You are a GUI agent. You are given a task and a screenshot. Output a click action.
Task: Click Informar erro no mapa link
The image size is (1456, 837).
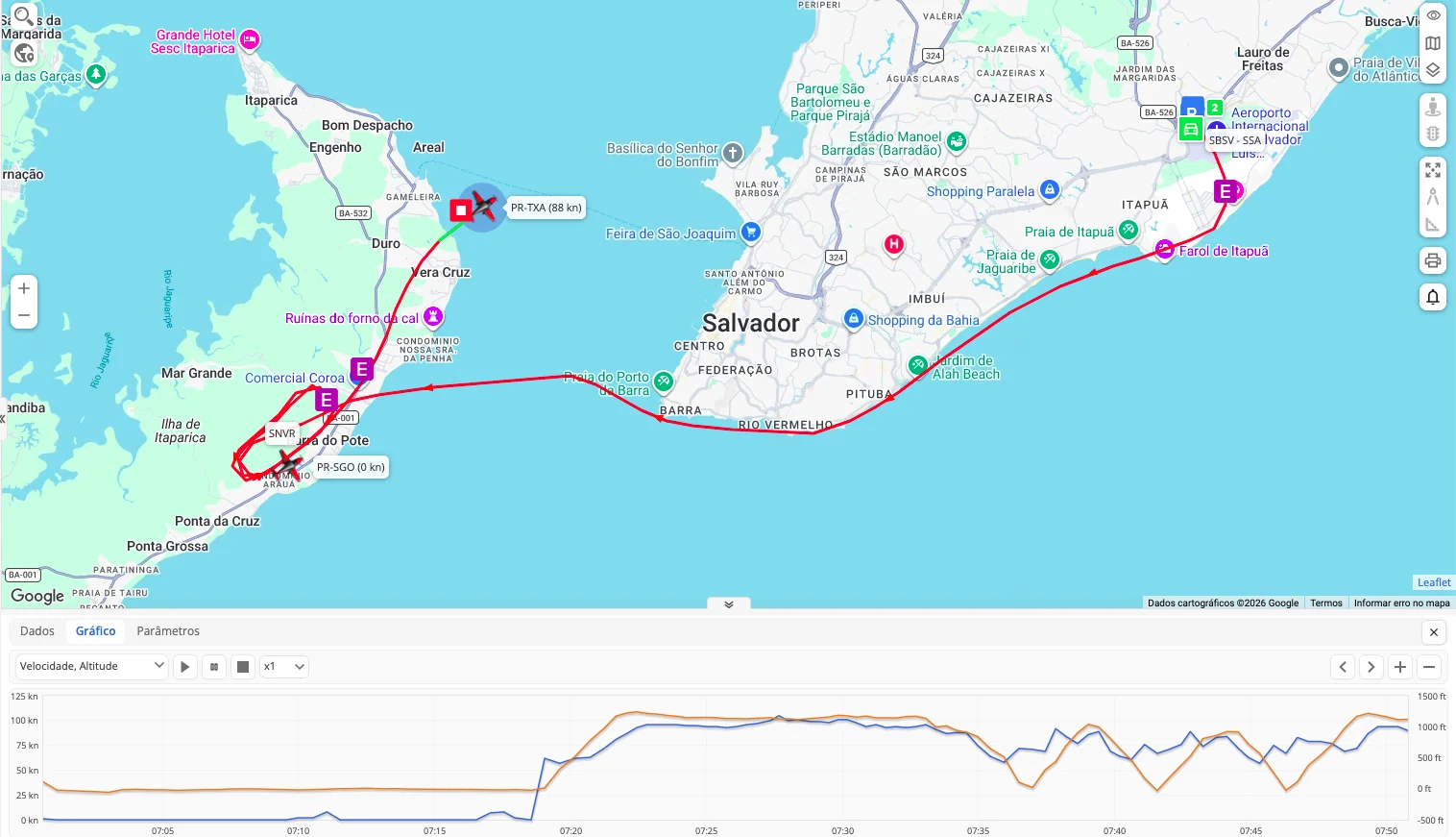[1401, 603]
